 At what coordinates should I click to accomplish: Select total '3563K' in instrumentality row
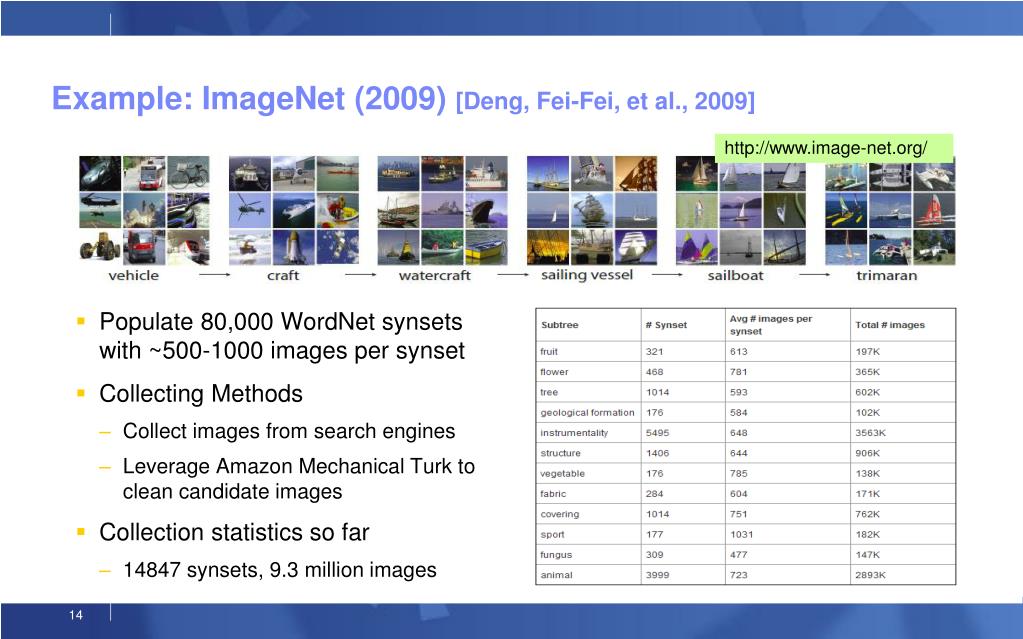[870, 433]
